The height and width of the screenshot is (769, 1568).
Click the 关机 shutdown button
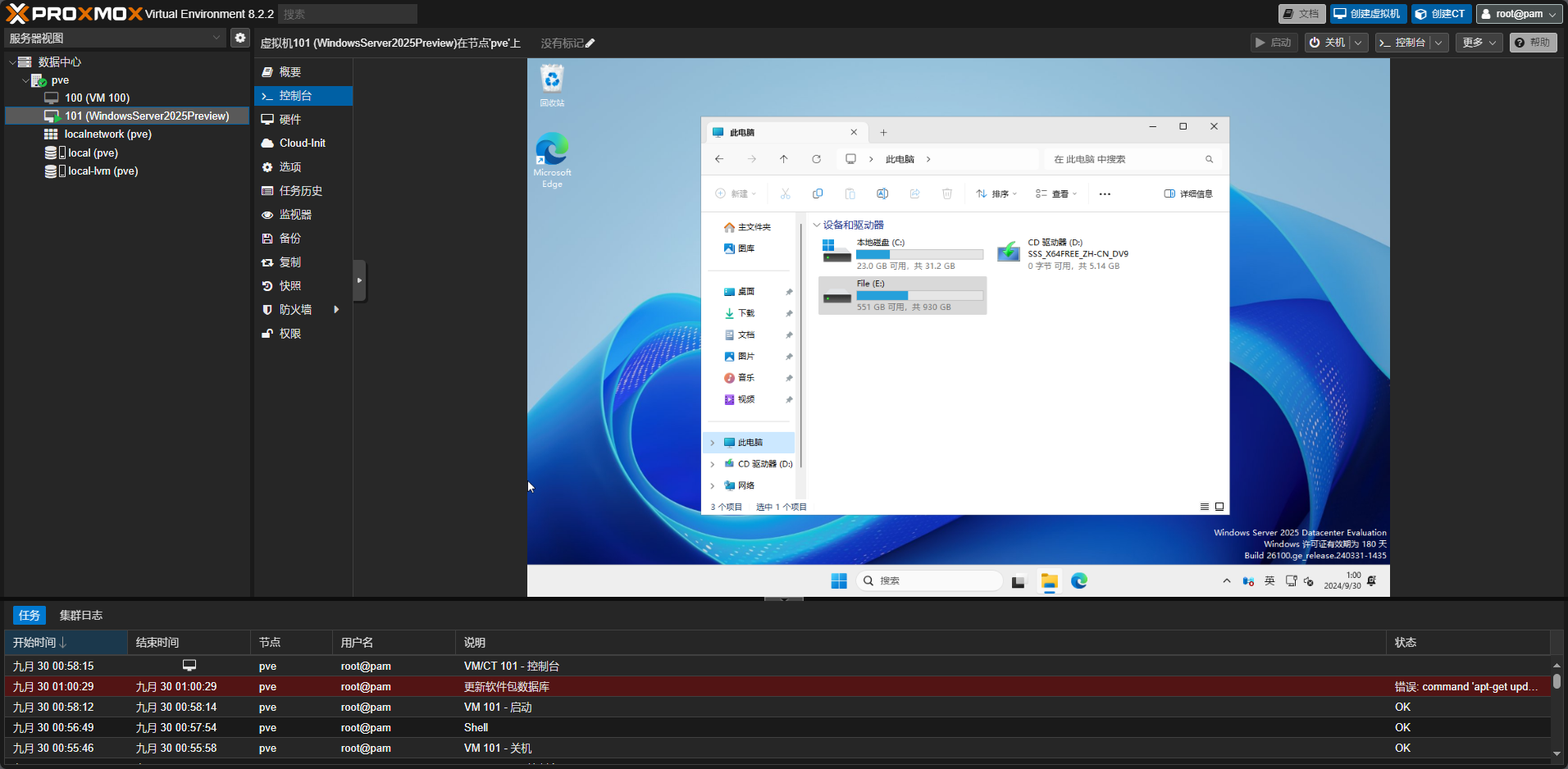pos(1327,43)
